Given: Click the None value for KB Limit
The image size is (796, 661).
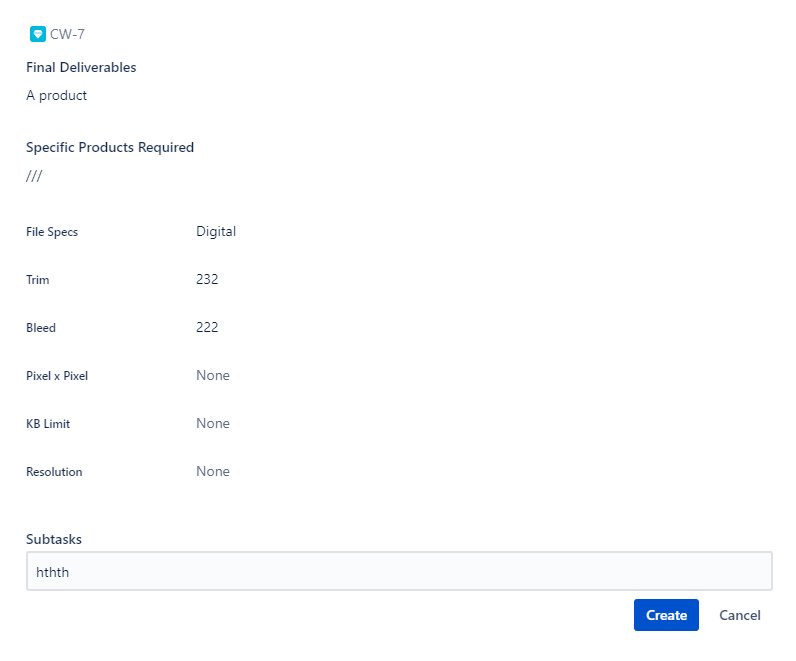Looking at the screenshot, I should 213,423.
